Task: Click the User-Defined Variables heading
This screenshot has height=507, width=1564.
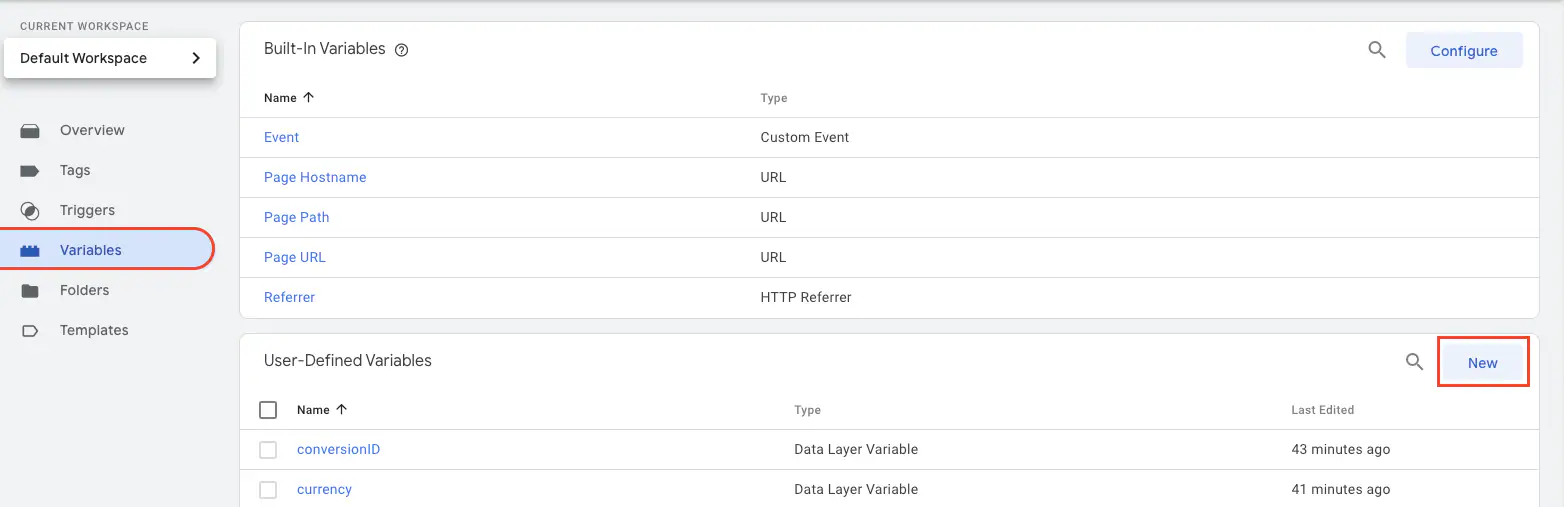Action: click(348, 360)
